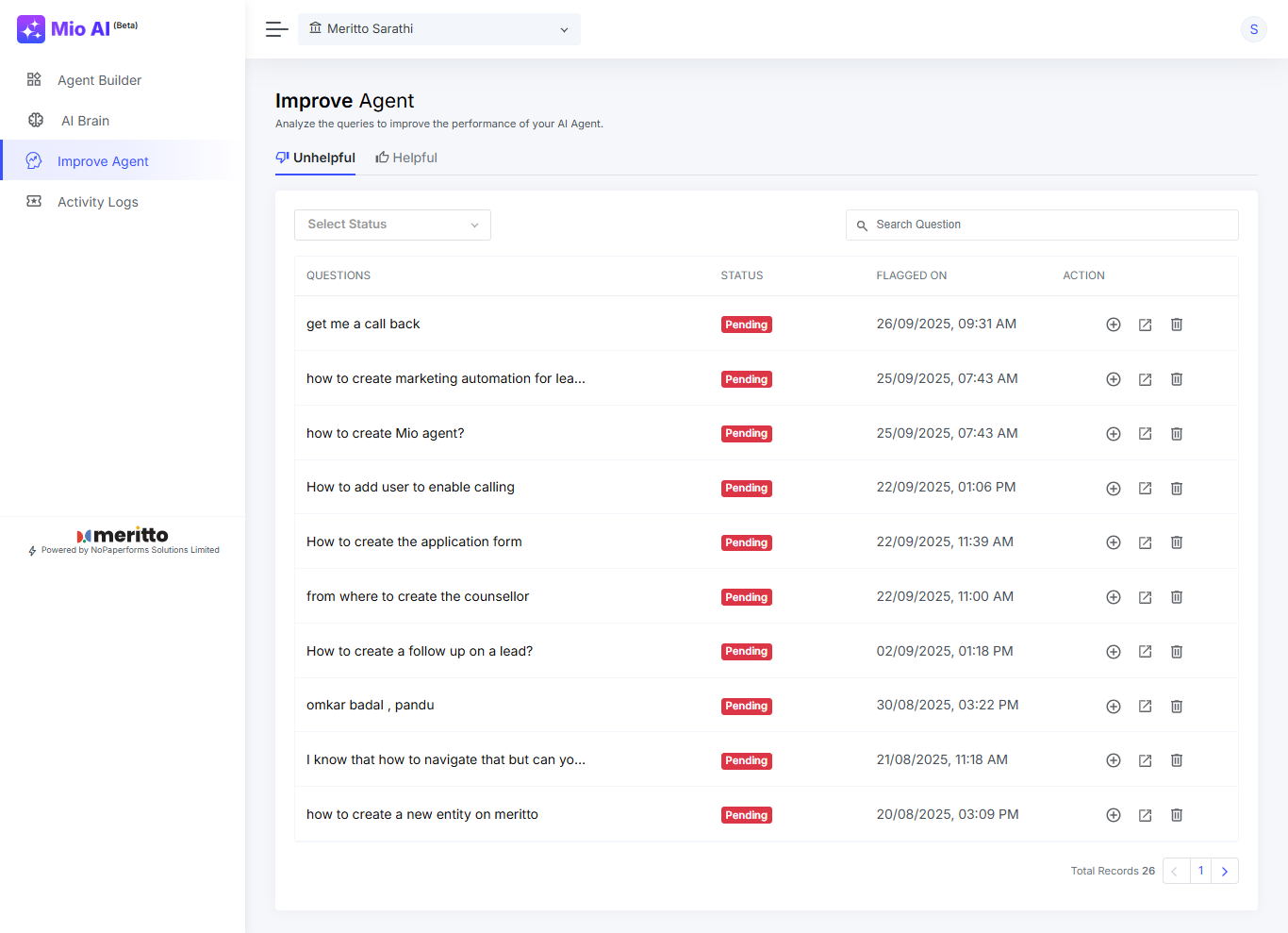Open the Meritto Sarathi agent dropdown
The height and width of the screenshot is (933, 1288).
[x=439, y=29]
